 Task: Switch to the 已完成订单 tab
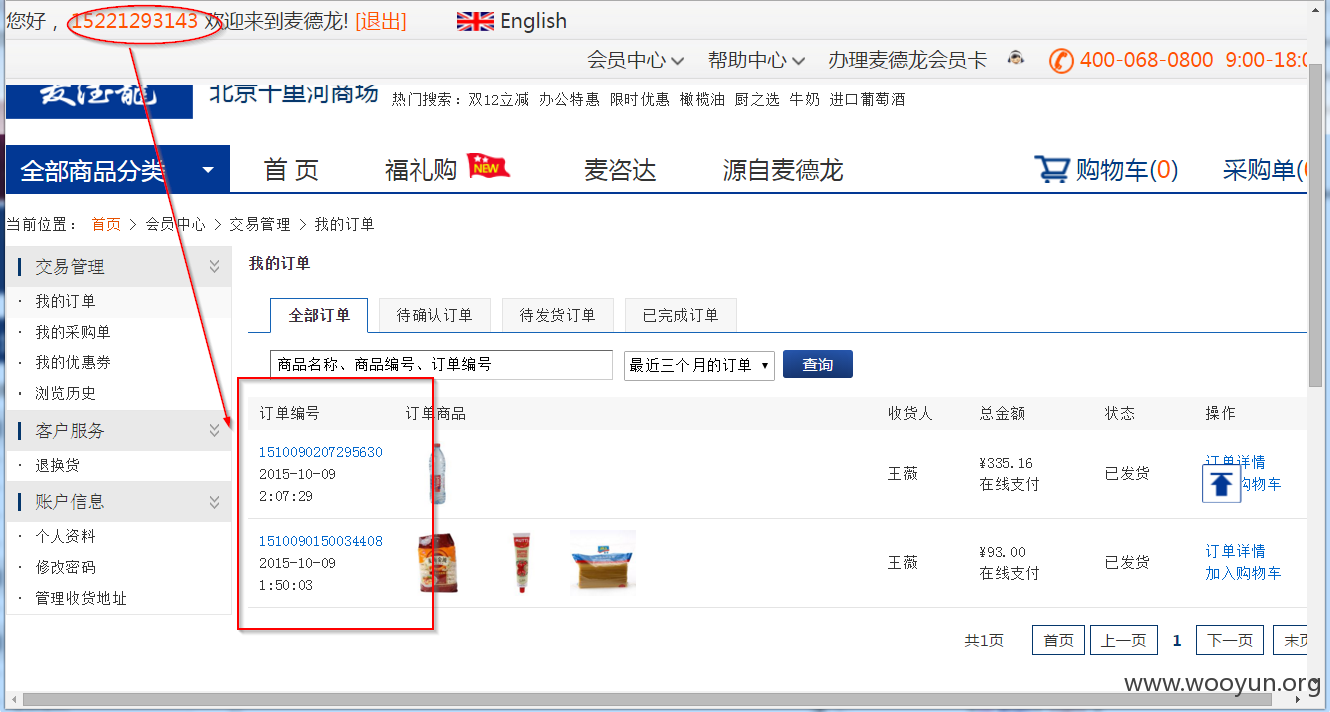pyautogui.click(x=681, y=315)
